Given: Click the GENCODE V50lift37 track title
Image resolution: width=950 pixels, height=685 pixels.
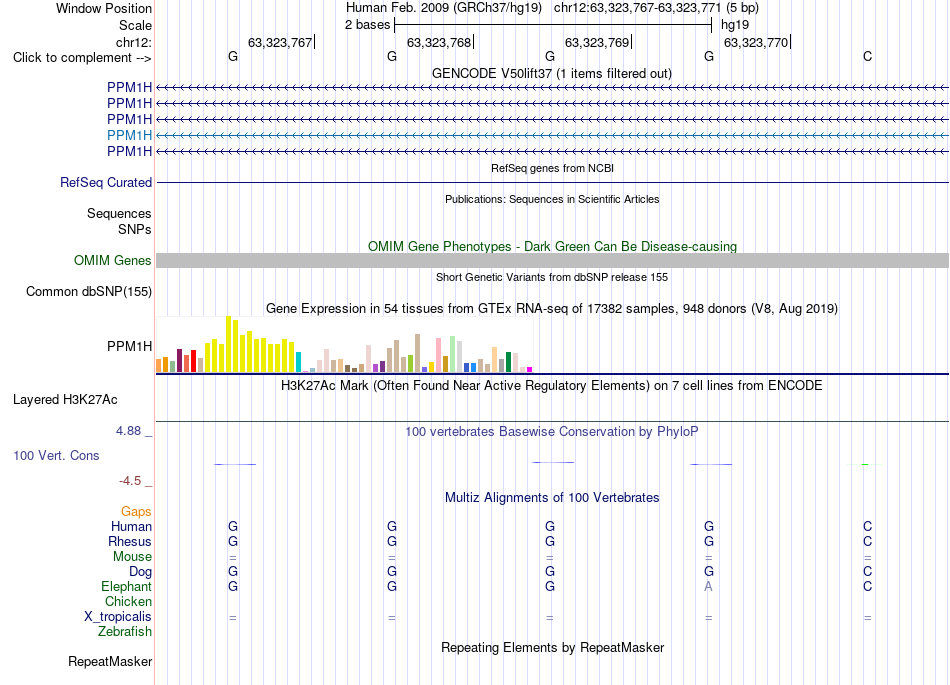Looking at the screenshot, I should [552, 73].
